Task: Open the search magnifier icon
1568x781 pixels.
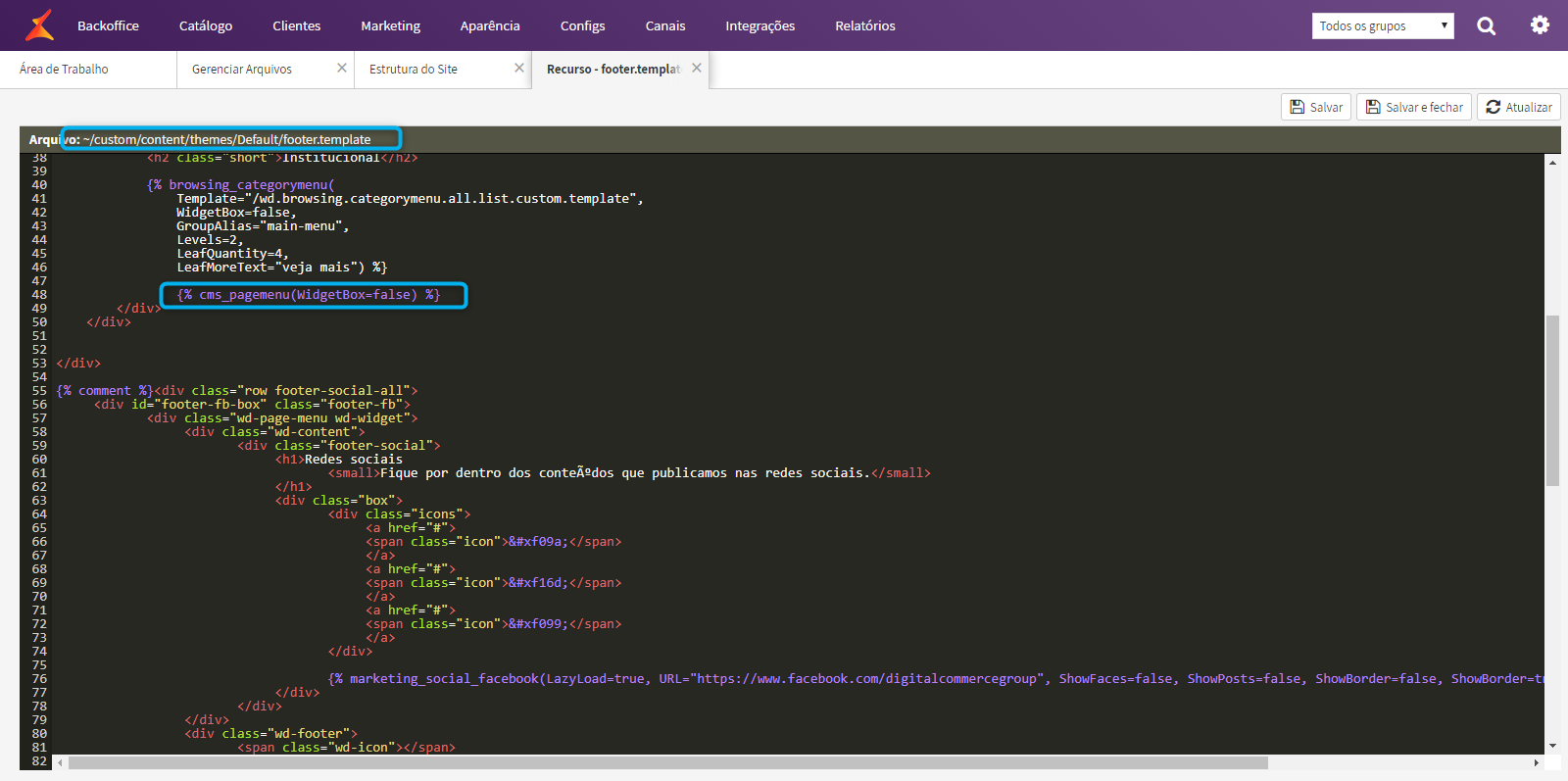Action: (x=1487, y=25)
